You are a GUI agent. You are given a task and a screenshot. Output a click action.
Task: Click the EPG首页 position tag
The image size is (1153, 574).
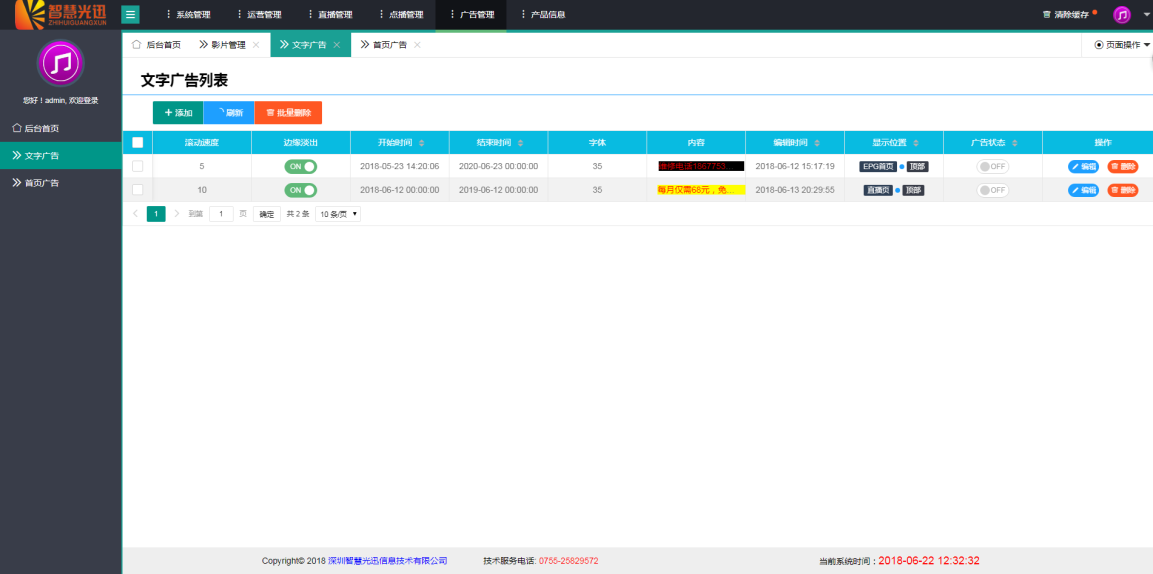point(878,166)
